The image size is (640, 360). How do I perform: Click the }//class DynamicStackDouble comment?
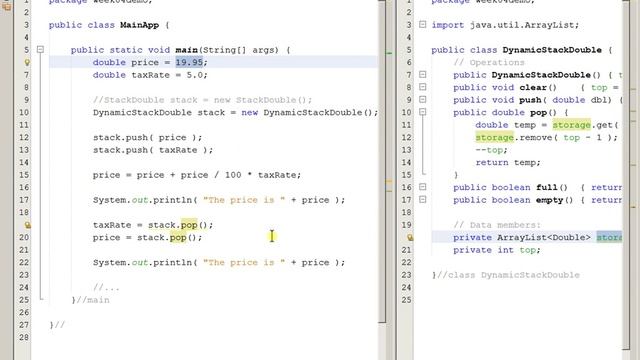pos(505,275)
